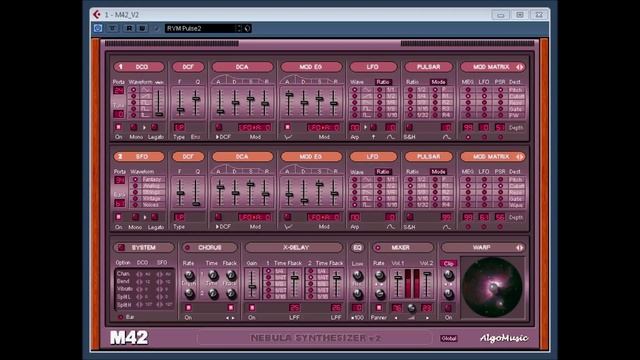The height and width of the screenshot is (360, 640).
Task: Click the preset up/down stepper next to RYM Pulse2
Action: [239, 28]
